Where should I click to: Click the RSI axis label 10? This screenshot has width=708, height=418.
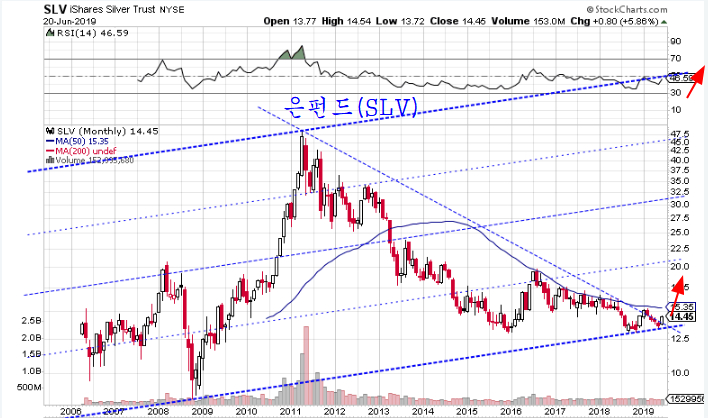pos(675,110)
